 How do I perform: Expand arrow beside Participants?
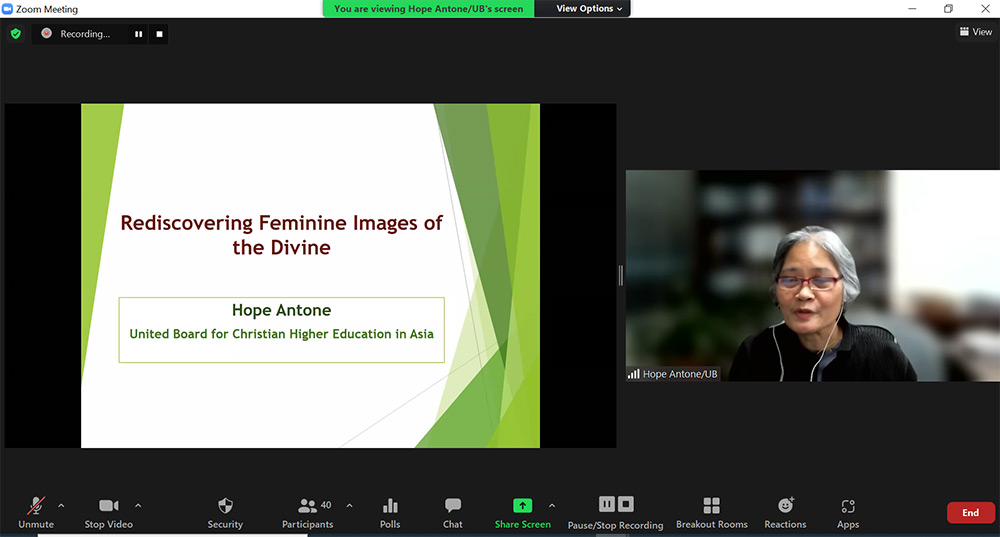point(349,506)
